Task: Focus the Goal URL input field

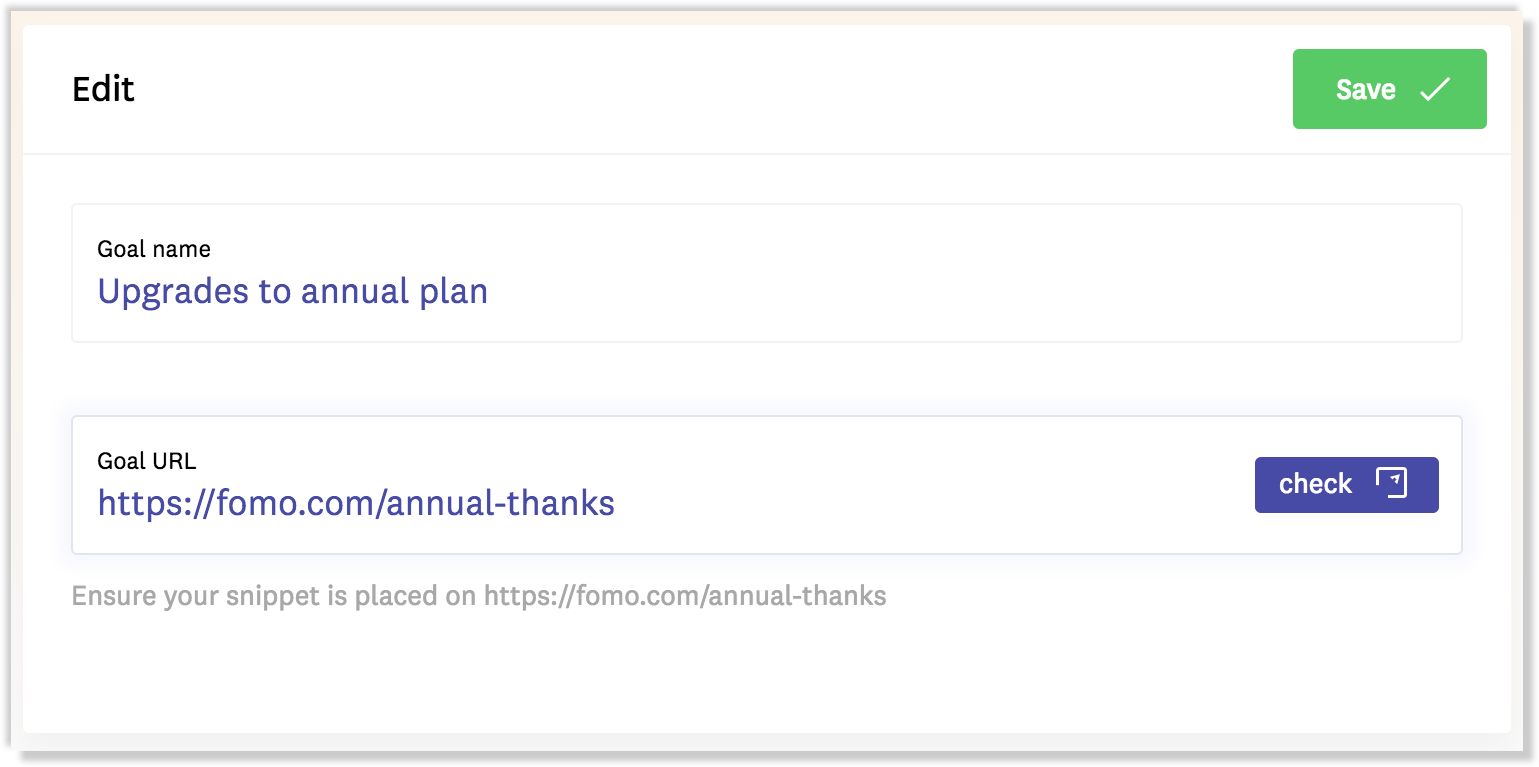Action: tap(766, 485)
